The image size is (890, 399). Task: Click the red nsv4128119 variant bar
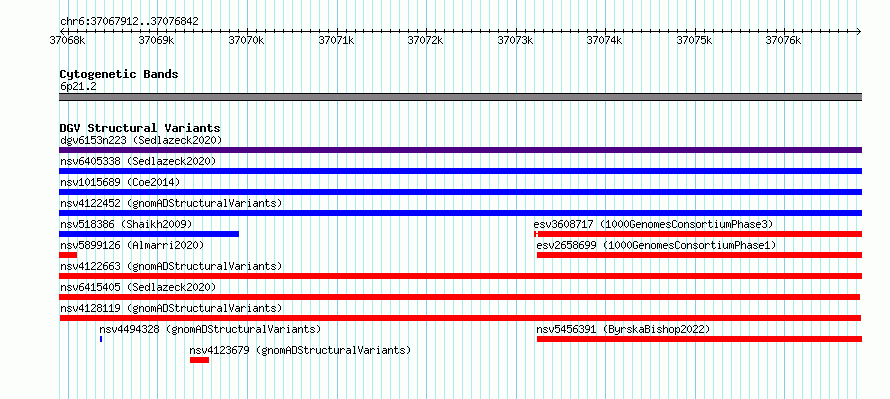click(460, 318)
